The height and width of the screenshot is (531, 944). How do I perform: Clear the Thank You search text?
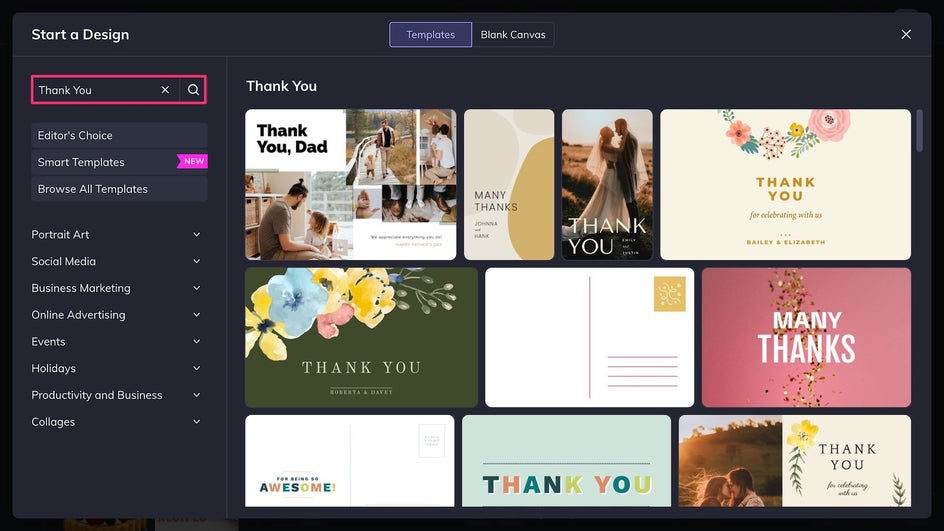(165, 90)
